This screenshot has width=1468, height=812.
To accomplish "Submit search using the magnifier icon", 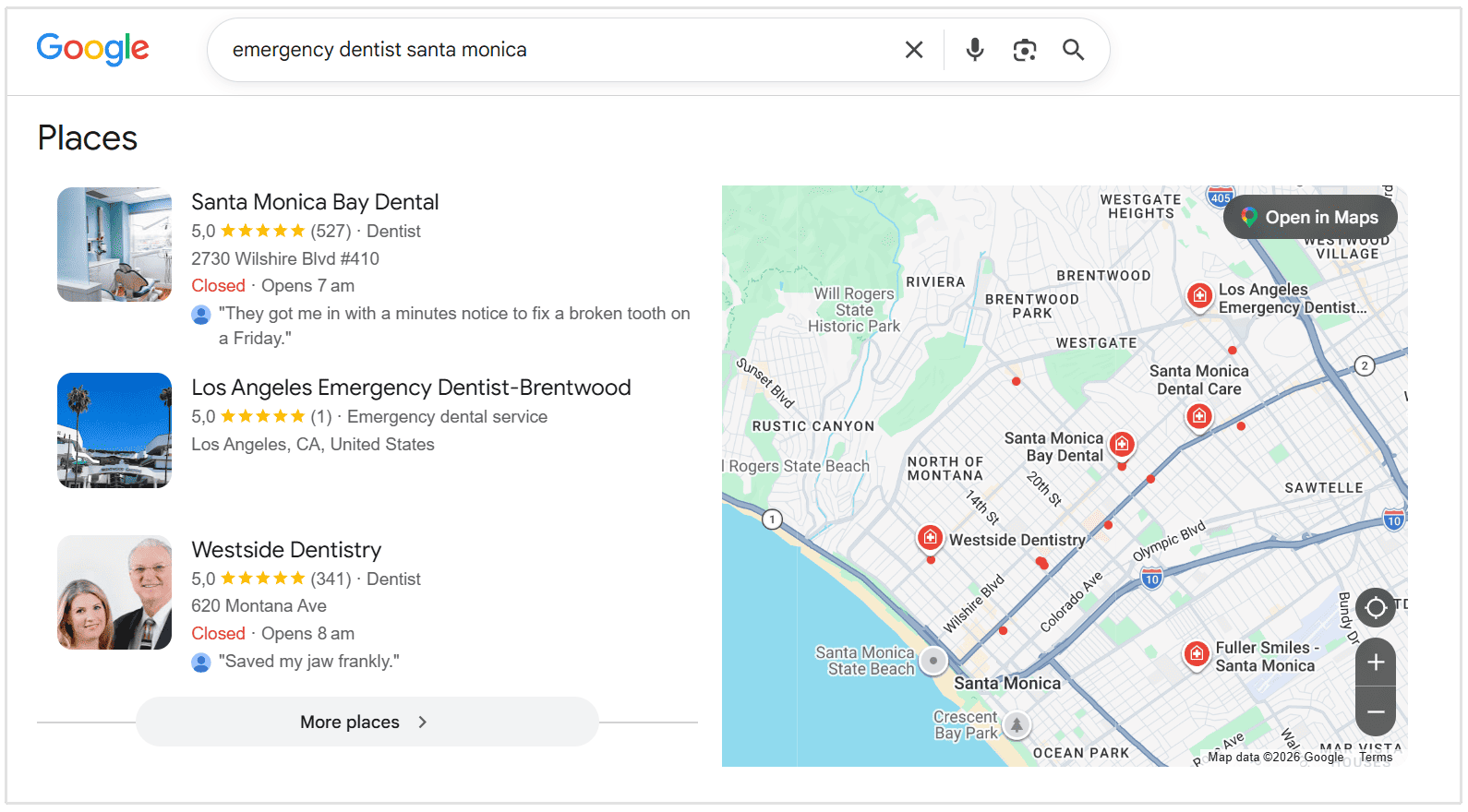I will pyautogui.click(x=1073, y=50).
